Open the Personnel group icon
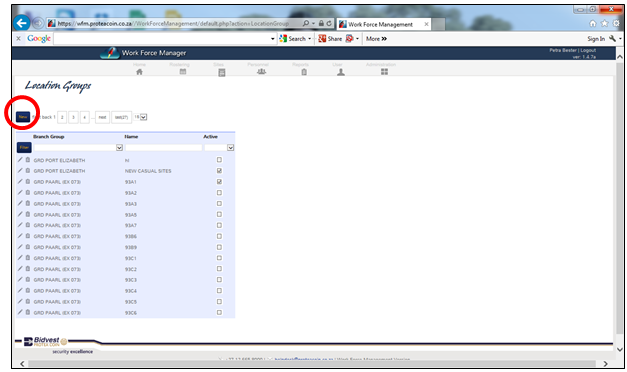 261,72
